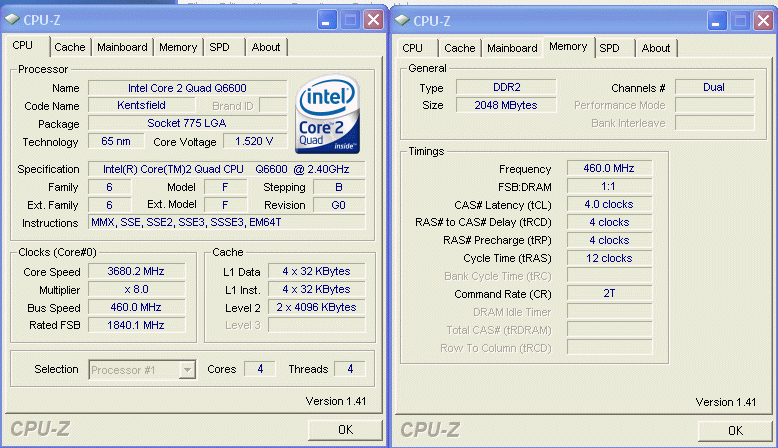Click the Core Speed value 3680.2 MHz

[136, 271]
